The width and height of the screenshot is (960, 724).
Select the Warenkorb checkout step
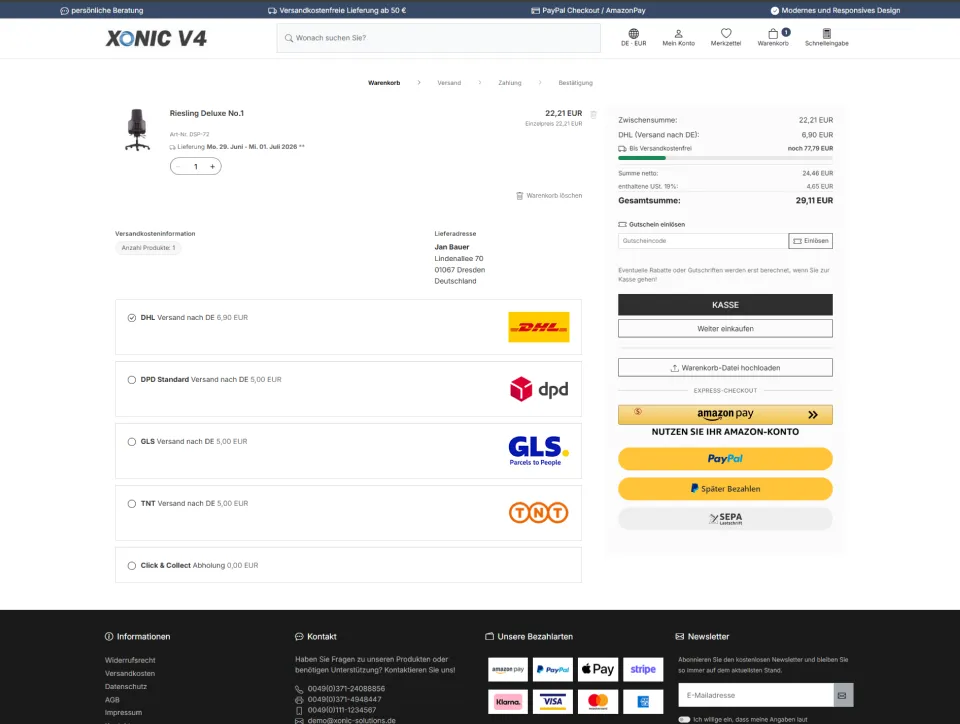(x=384, y=83)
